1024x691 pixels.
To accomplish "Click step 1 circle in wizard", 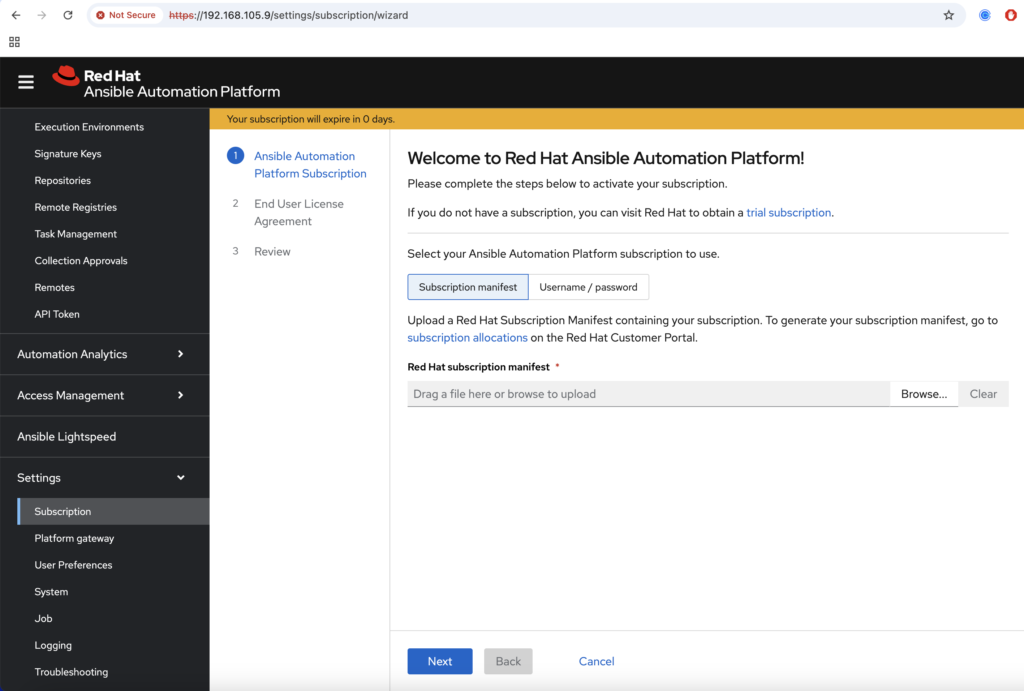I will click(235, 155).
